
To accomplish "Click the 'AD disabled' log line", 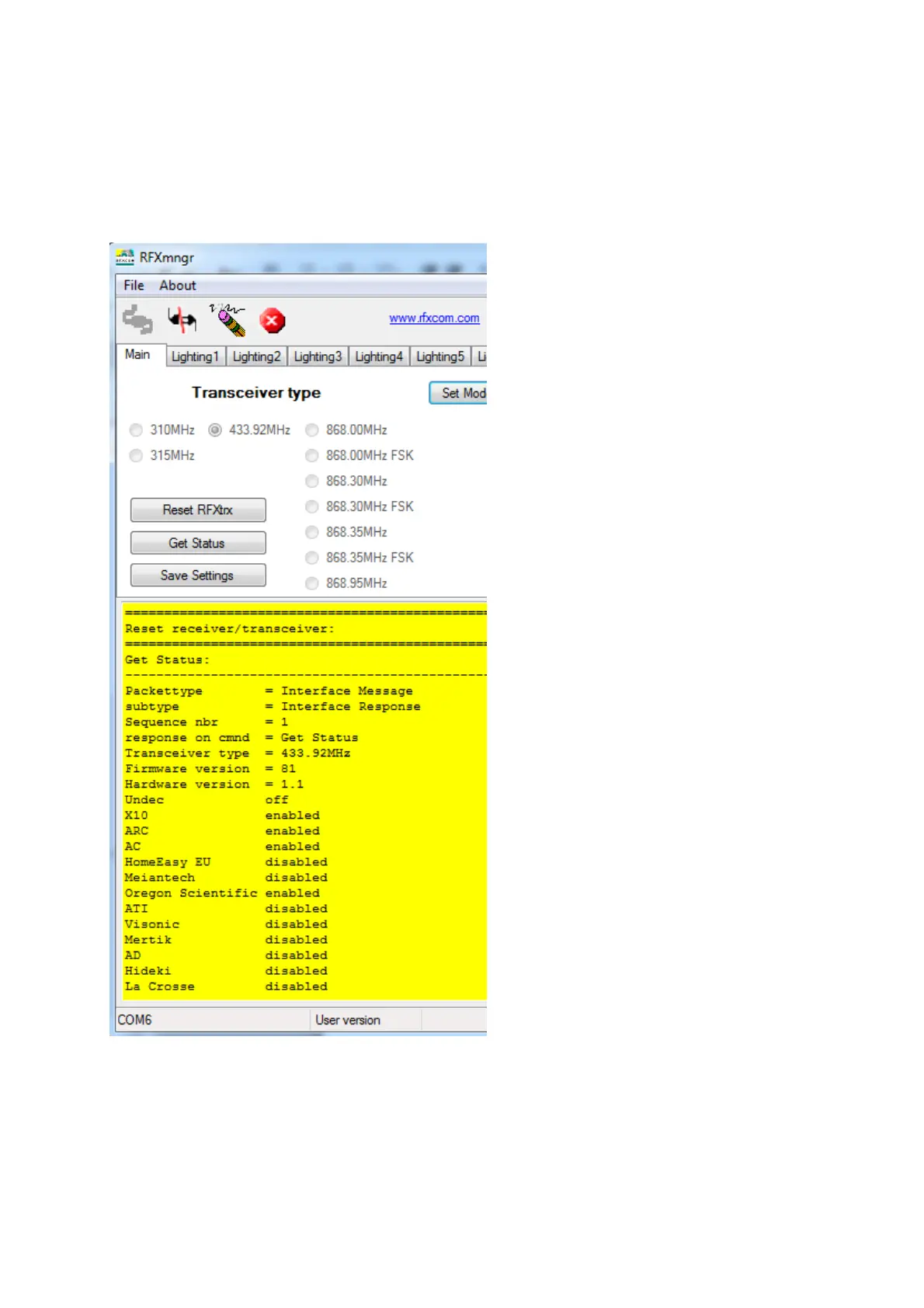I will tap(226, 955).
